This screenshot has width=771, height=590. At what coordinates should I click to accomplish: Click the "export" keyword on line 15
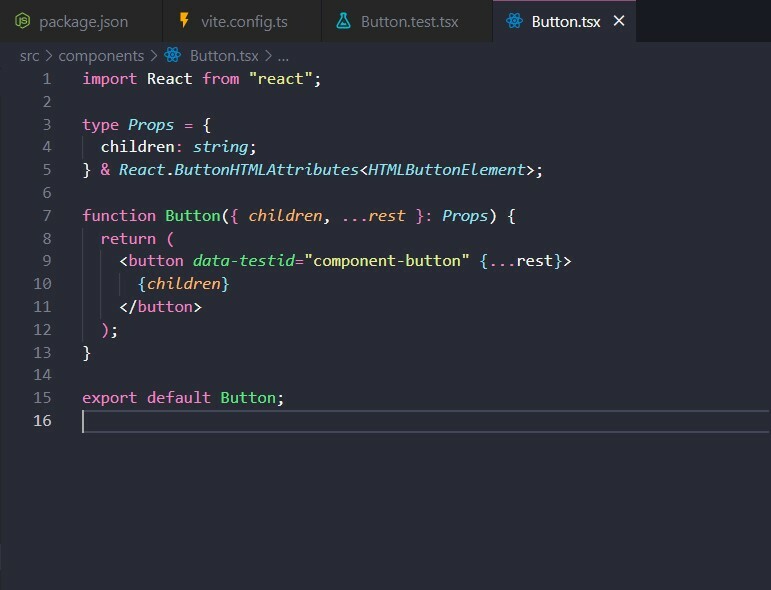tap(110, 397)
